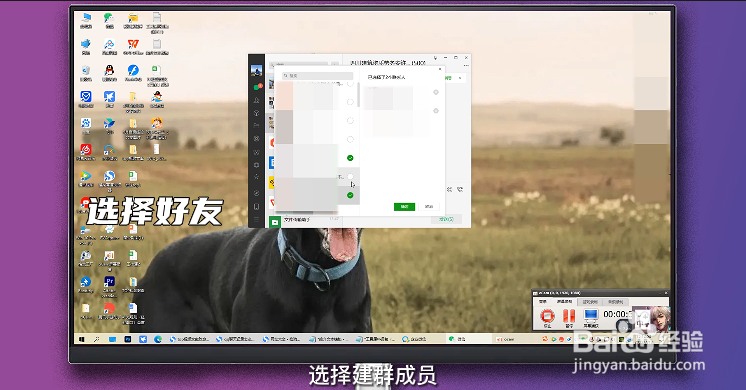Remove the second selected contact from the list

click(435, 111)
